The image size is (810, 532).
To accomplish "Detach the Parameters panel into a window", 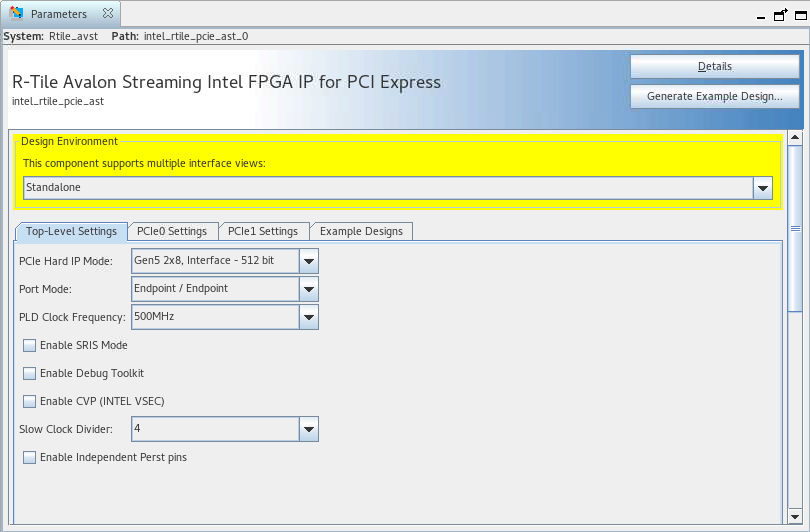I will [780, 14].
